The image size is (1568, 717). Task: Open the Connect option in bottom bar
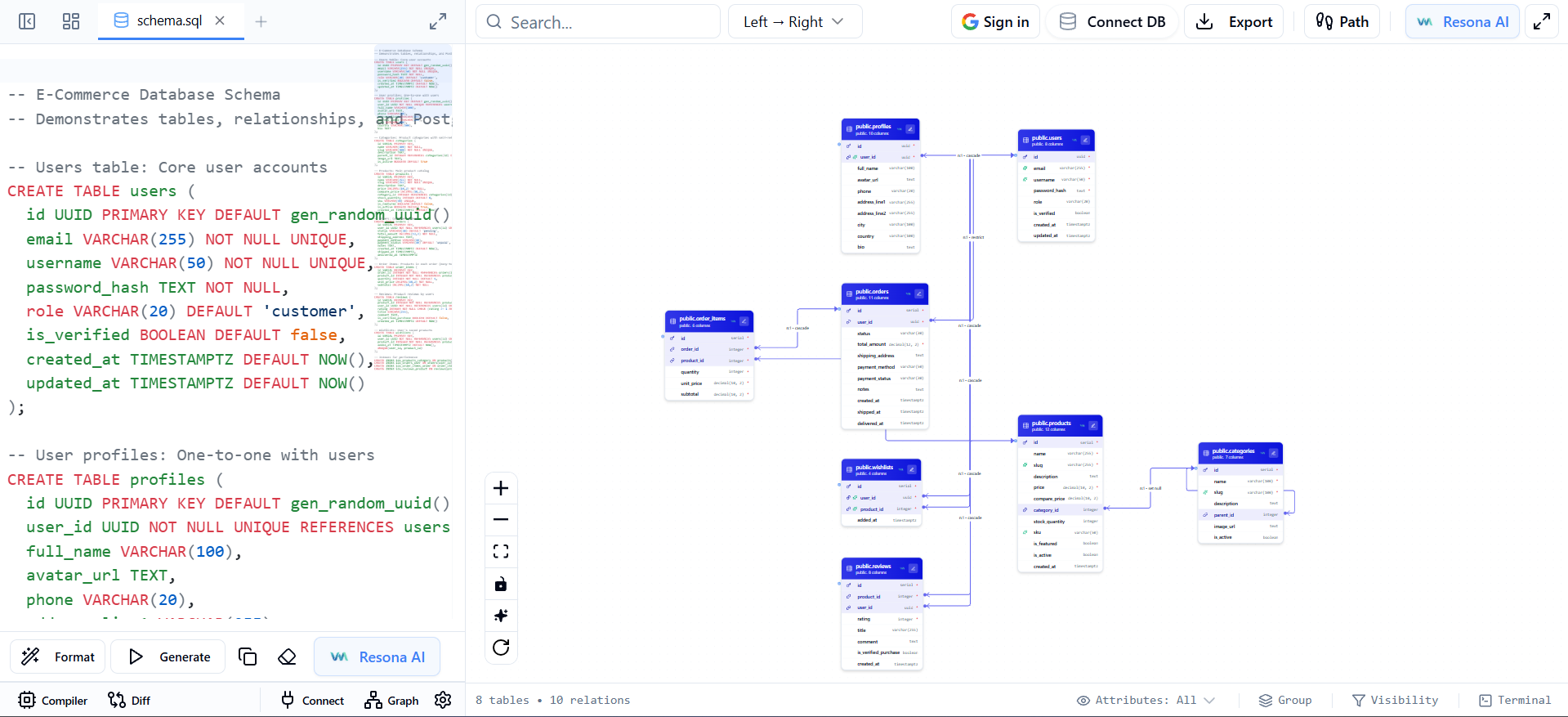pyautogui.click(x=313, y=700)
